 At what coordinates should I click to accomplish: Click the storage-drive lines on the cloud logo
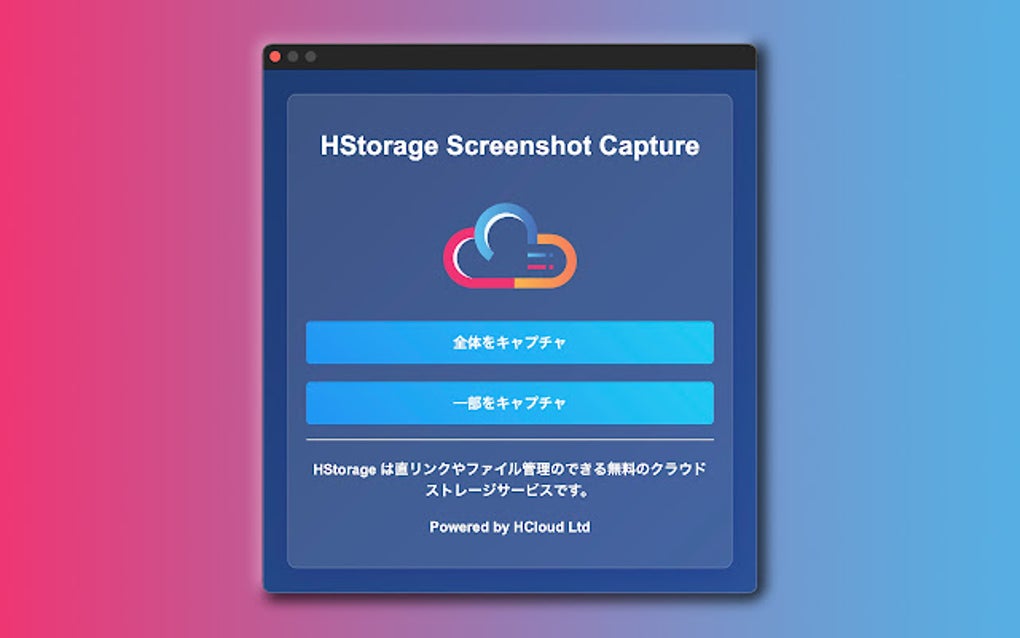pyautogui.click(x=537, y=260)
